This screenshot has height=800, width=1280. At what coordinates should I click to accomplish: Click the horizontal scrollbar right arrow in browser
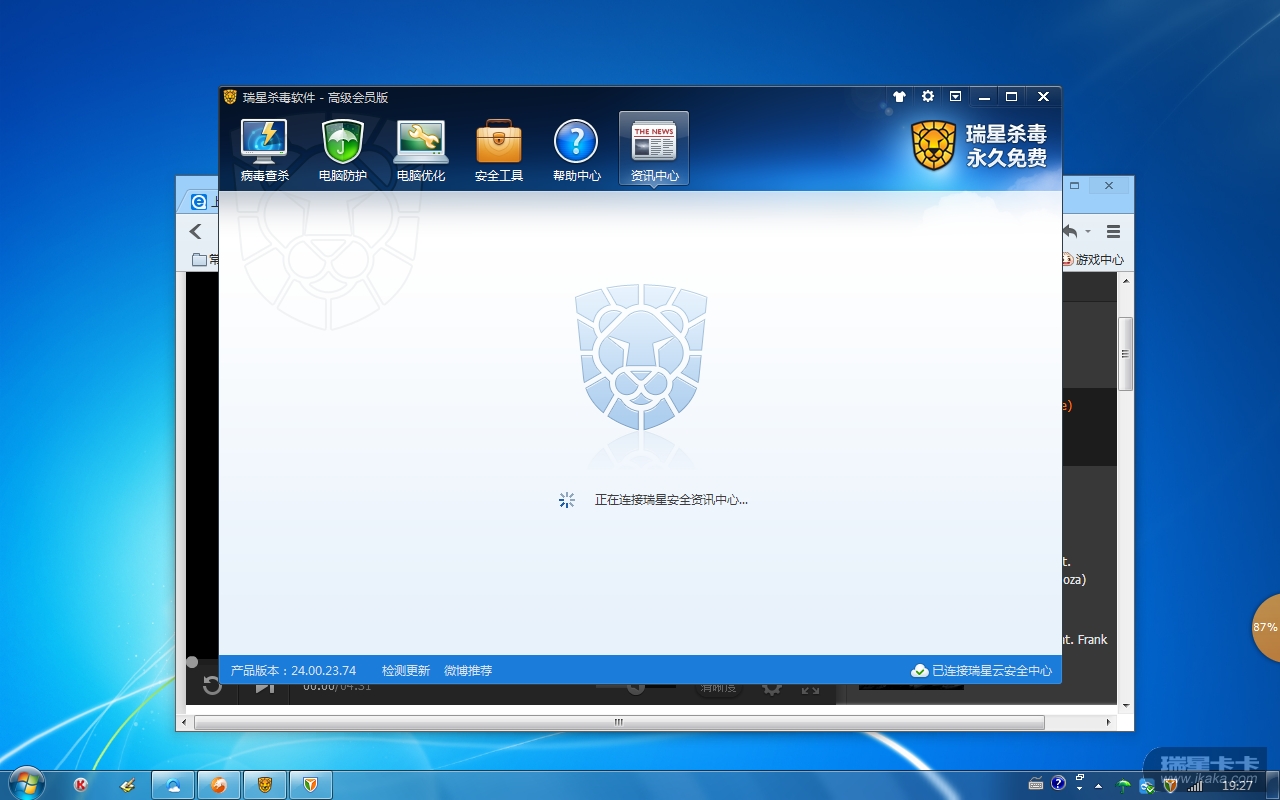point(1108,722)
